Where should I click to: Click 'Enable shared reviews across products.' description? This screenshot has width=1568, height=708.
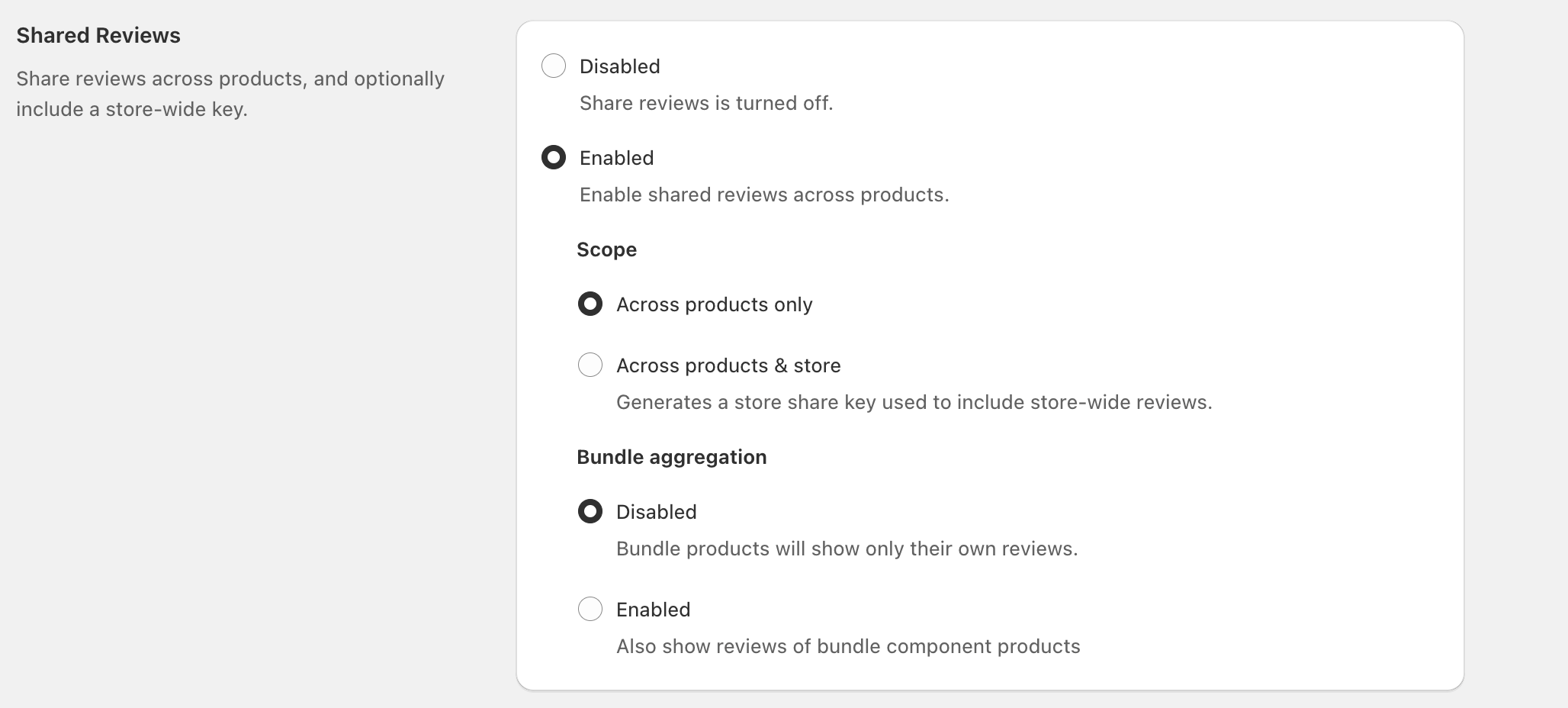point(764,195)
